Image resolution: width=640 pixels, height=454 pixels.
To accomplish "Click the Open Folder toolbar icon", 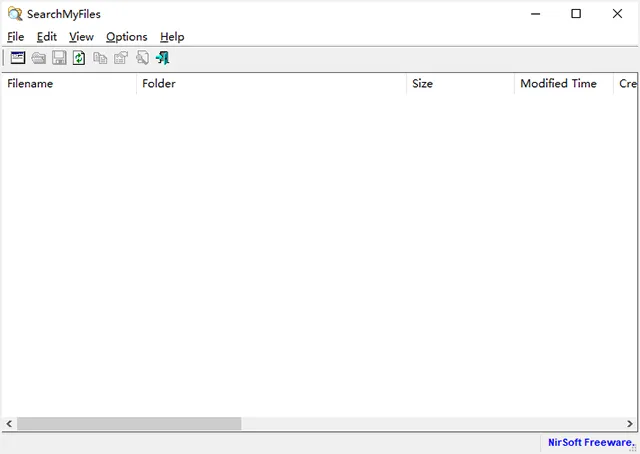I will (38, 58).
